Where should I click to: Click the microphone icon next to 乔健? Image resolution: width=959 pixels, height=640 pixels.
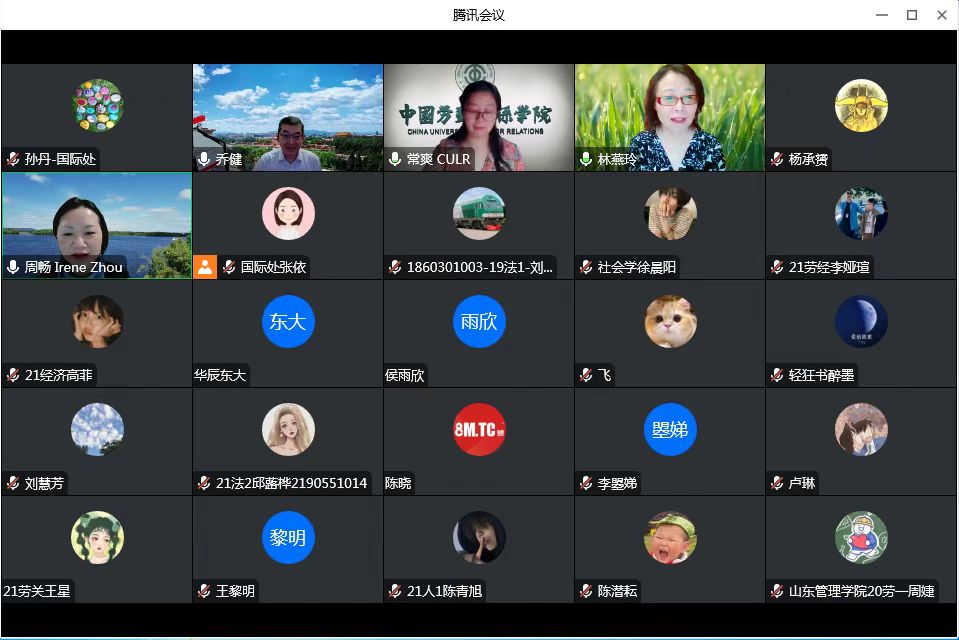(204, 159)
